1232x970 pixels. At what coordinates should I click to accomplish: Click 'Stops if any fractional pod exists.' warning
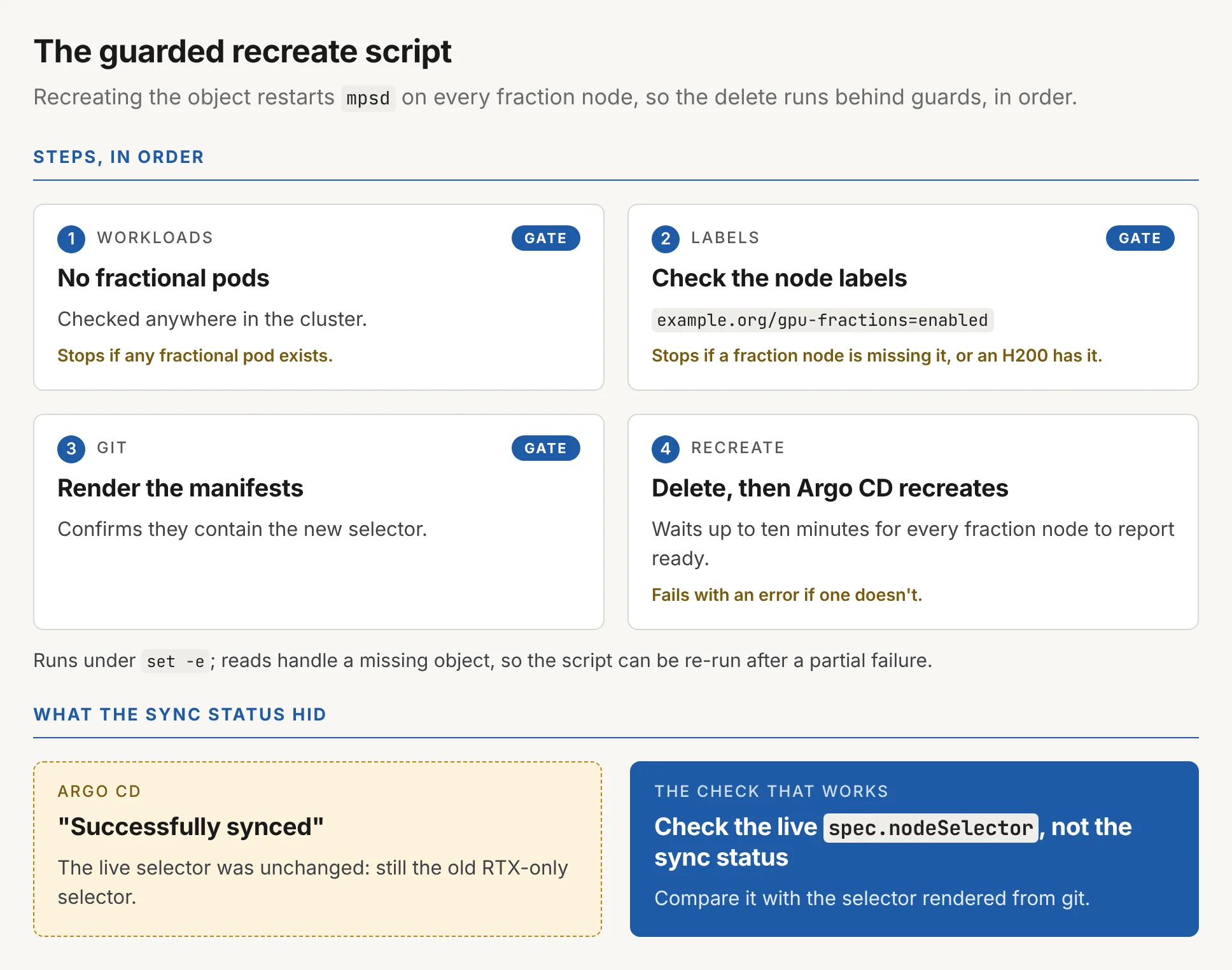tap(195, 355)
